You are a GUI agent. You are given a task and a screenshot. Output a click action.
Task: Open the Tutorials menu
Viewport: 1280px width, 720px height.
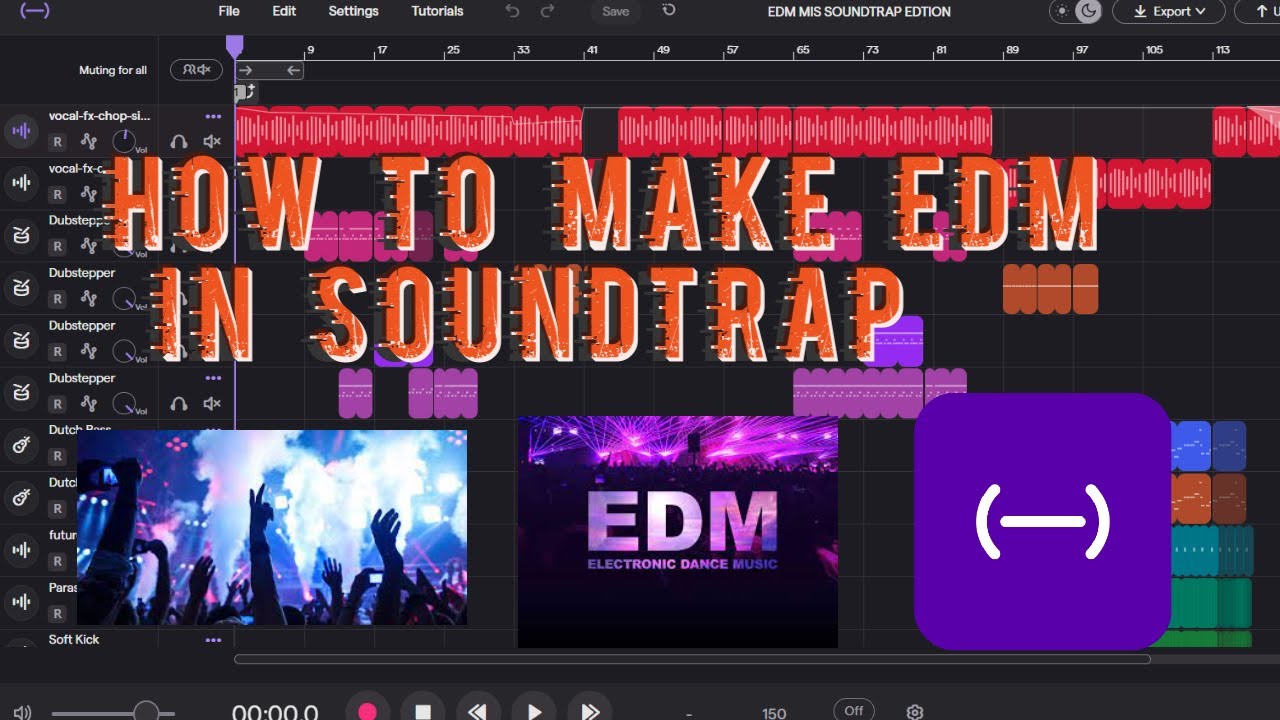click(x=437, y=11)
